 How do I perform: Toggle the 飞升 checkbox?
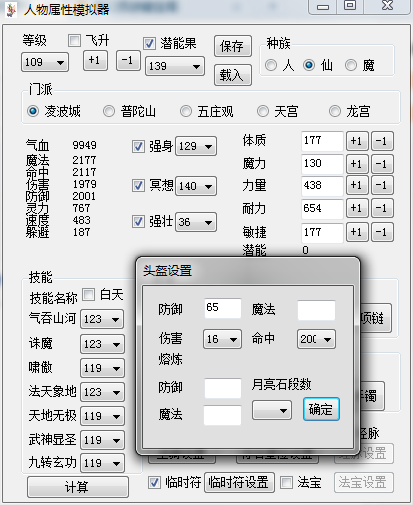tap(74, 41)
